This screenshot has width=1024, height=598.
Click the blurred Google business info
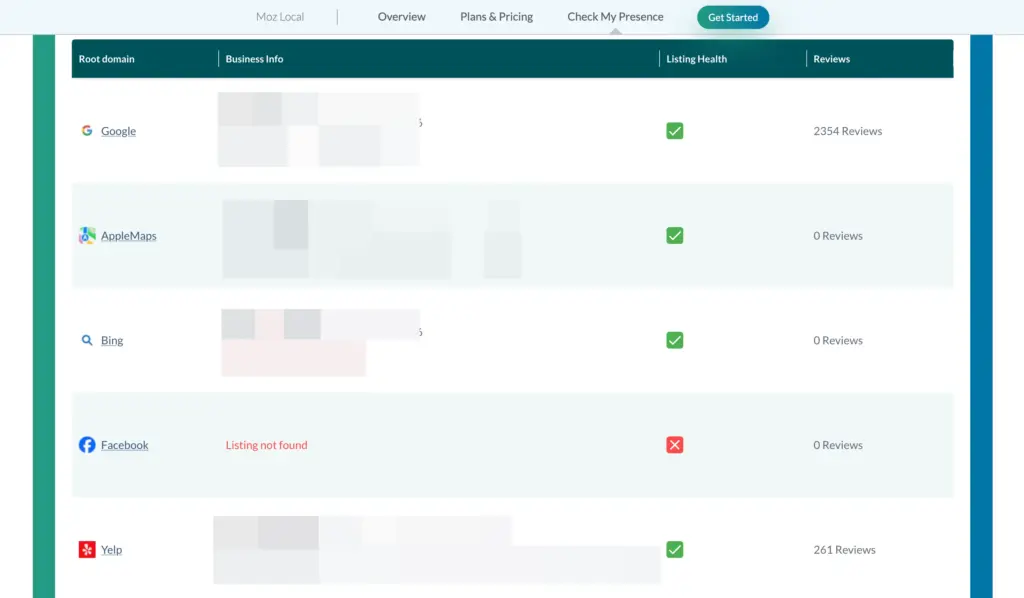319,129
